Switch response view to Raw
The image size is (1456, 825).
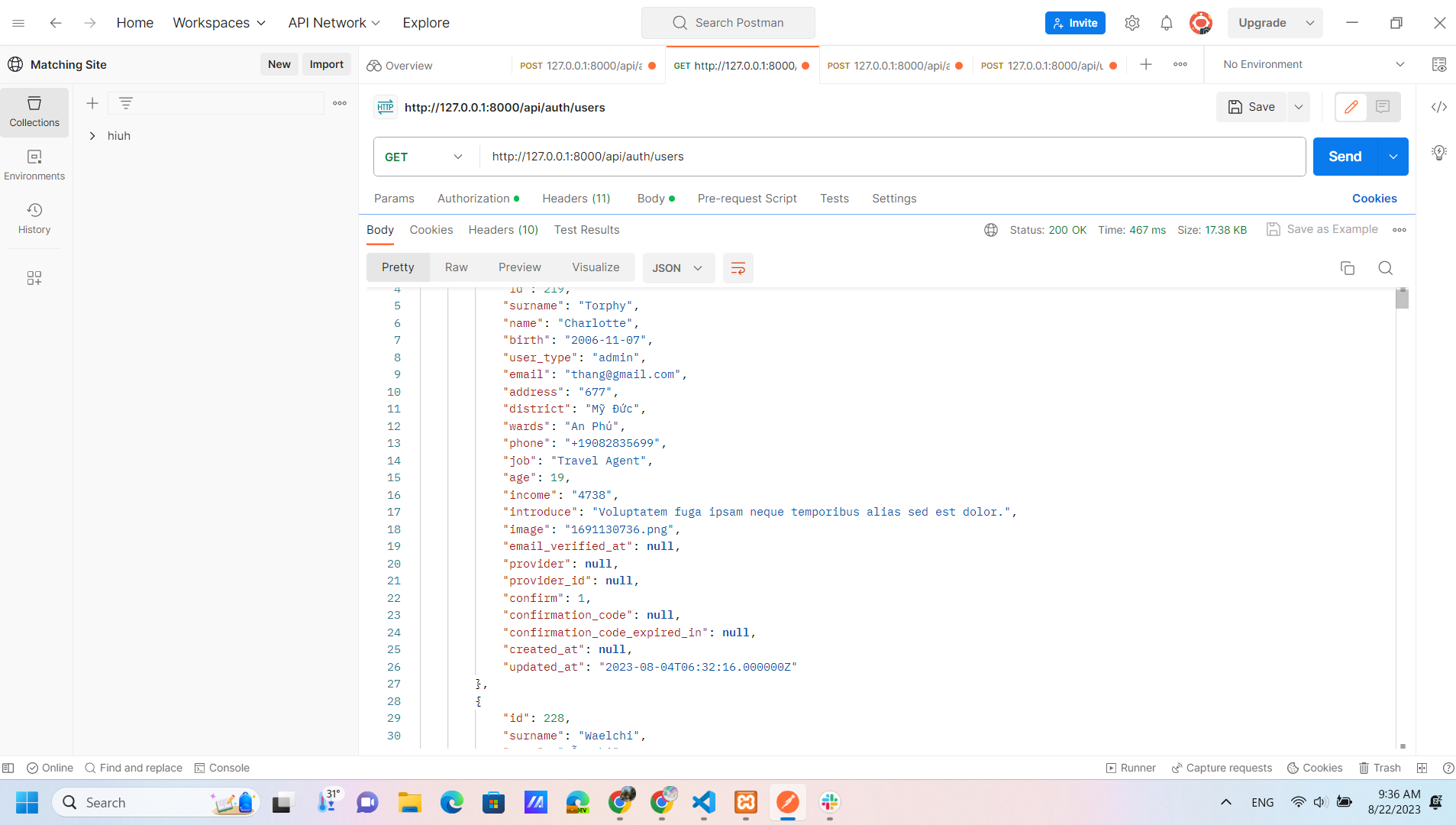point(456,267)
